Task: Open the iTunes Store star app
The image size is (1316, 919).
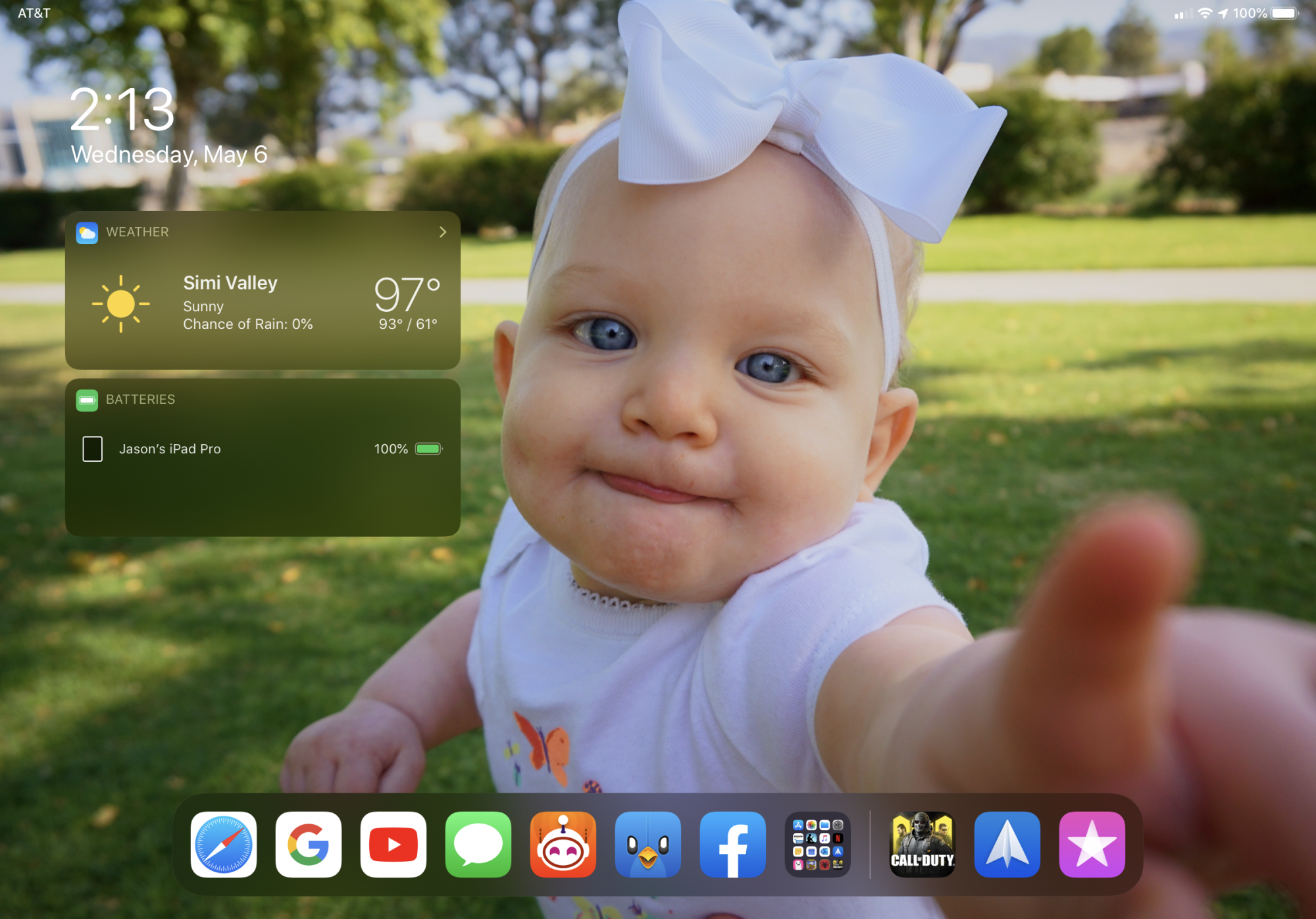Action: click(x=1092, y=844)
